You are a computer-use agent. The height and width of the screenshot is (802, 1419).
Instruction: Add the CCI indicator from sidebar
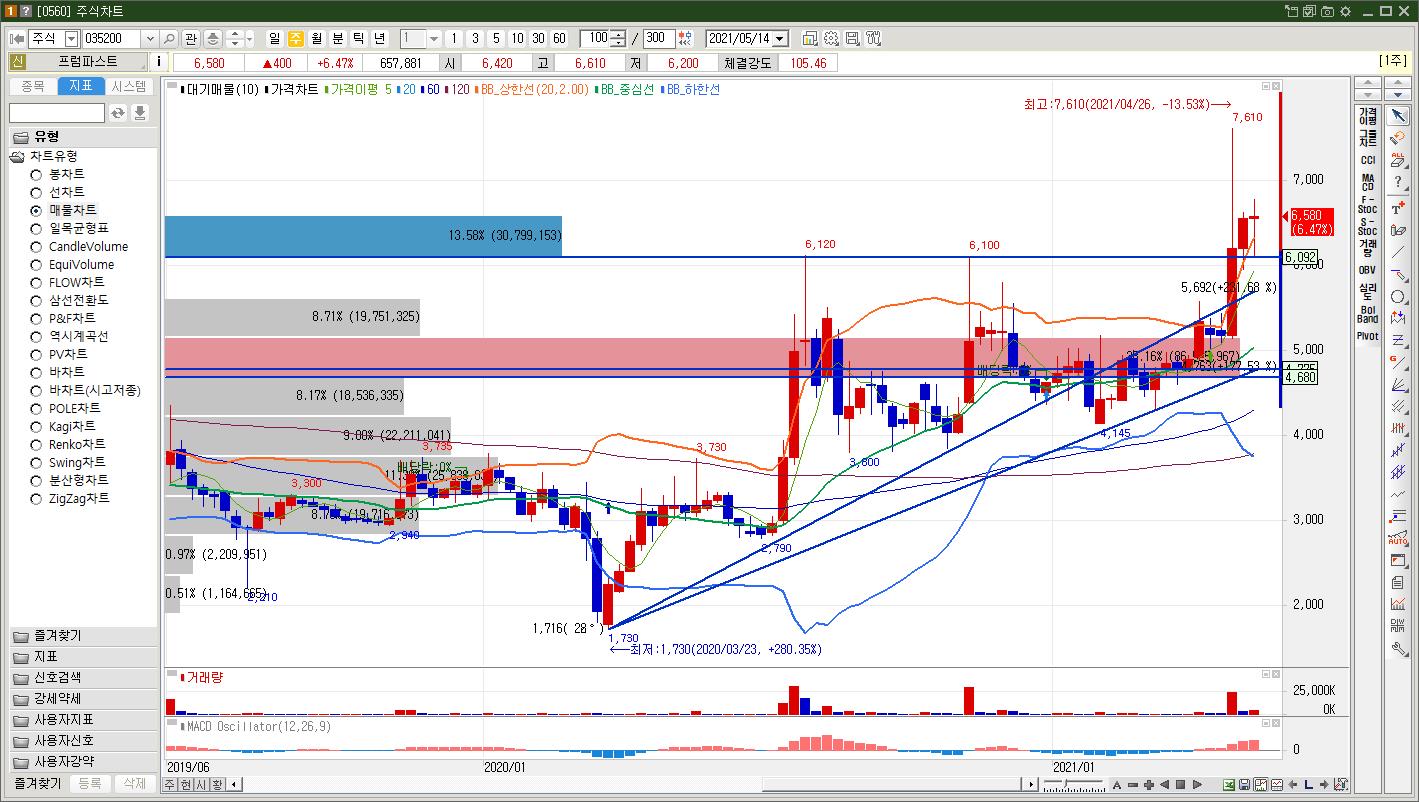pos(1368,160)
